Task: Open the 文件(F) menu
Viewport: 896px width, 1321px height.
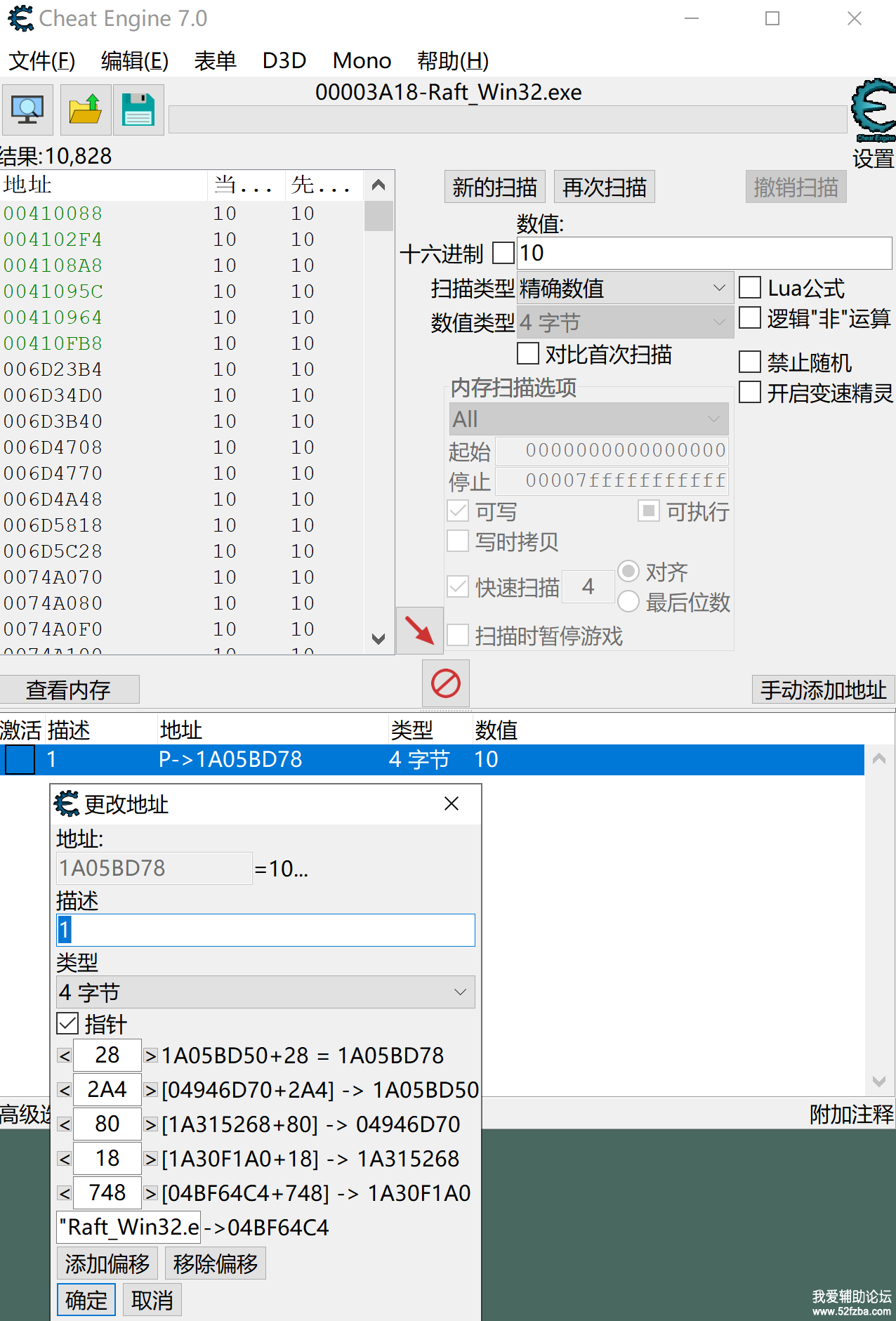Action: point(41,60)
